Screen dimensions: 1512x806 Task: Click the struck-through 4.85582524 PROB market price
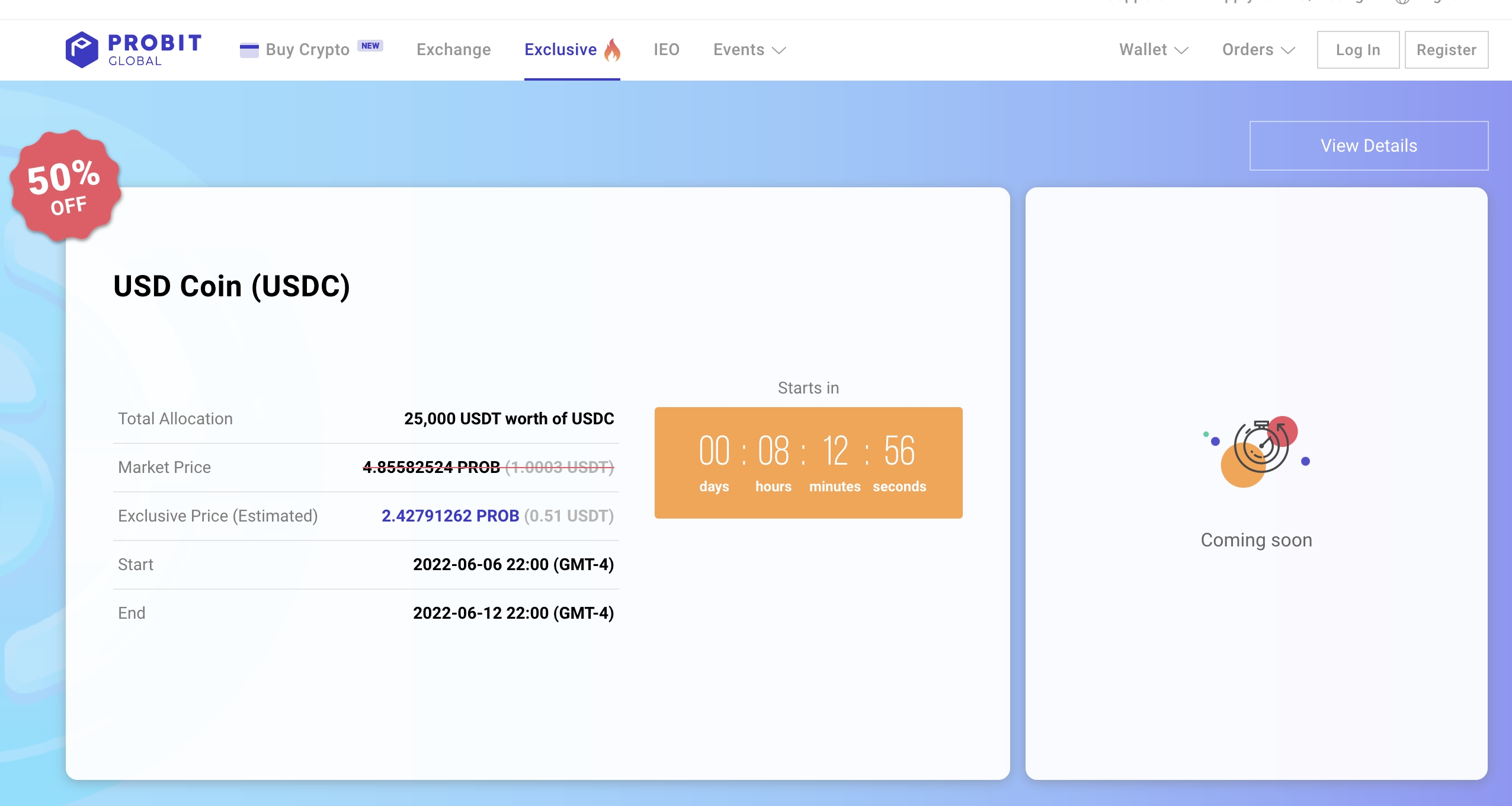click(431, 468)
